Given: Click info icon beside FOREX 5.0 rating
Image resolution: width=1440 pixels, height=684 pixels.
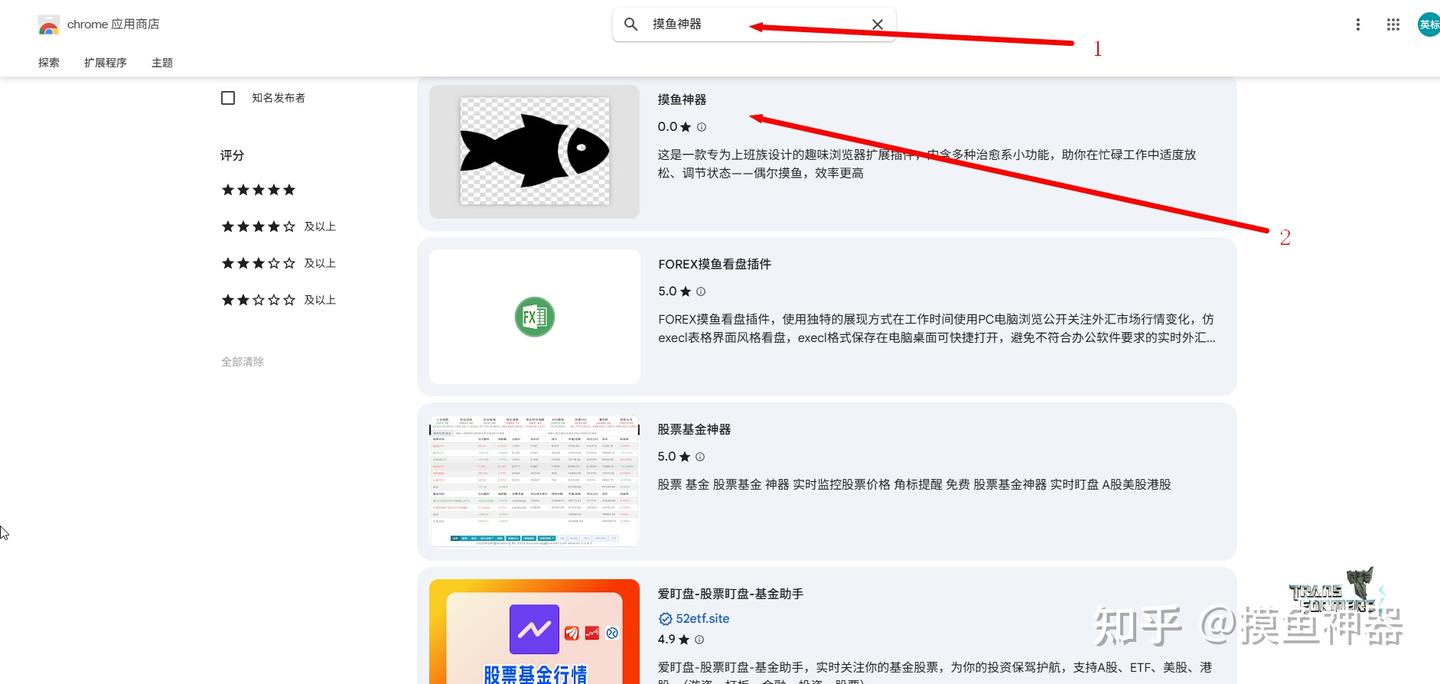Looking at the screenshot, I should click(701, 292).
